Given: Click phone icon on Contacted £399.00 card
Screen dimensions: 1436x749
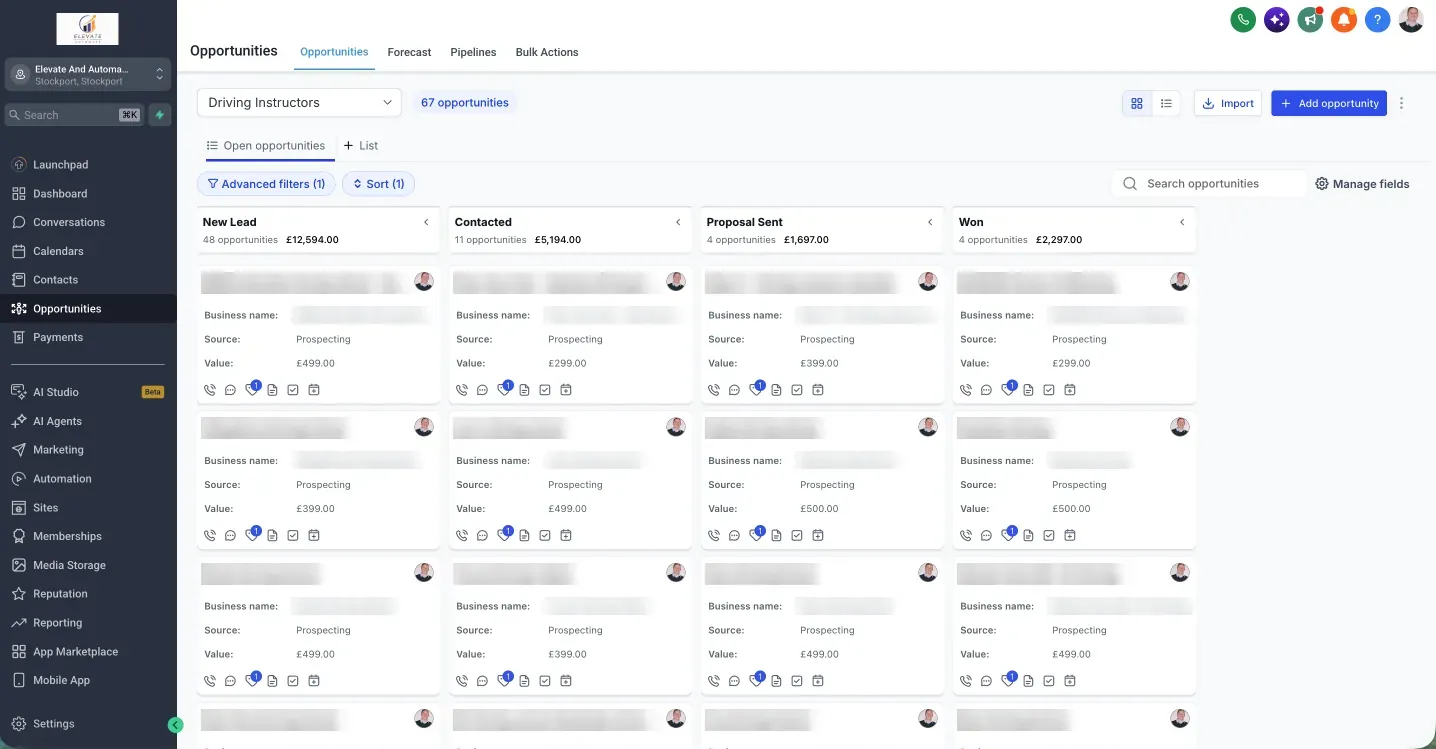Looking at the screenshot, I should click(462, 681).
